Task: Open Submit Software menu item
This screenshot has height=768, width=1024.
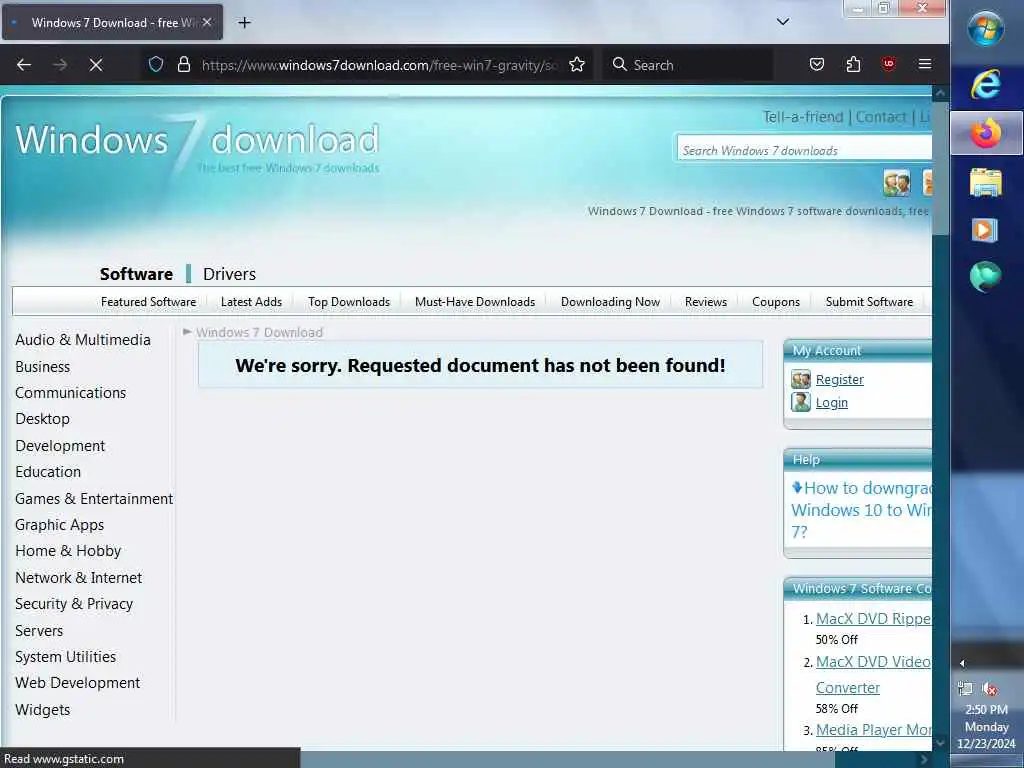Action: 869,302
